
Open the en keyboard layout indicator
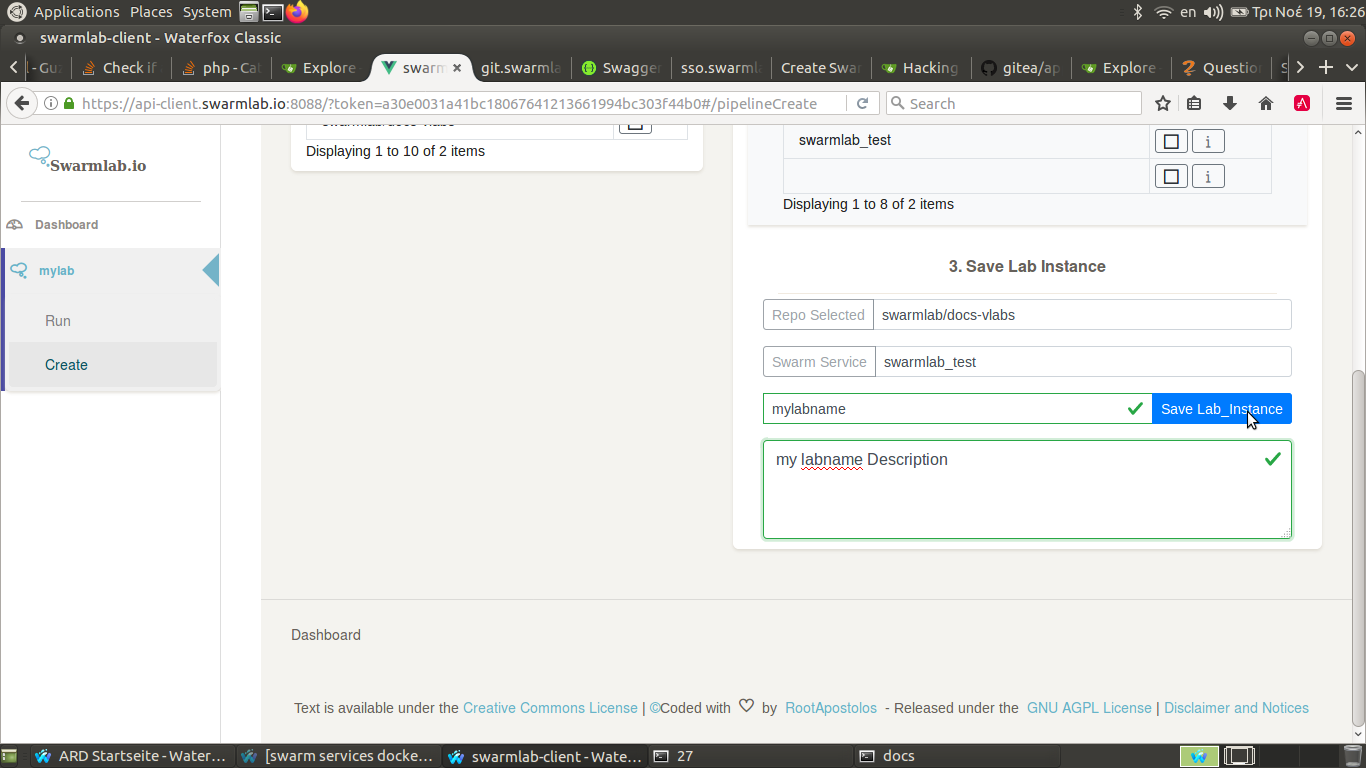point(1188,12)
